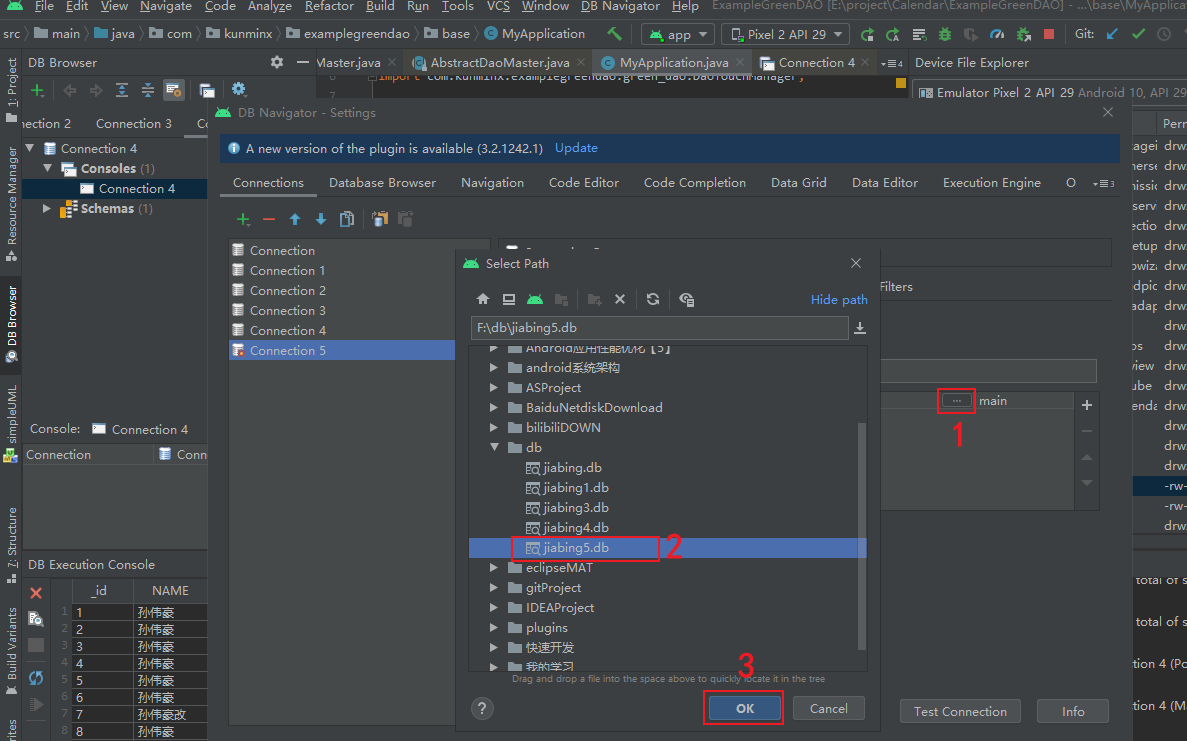1187x741 pixels.
Task: Click the green Android project icon in Select Path
Action: pos(534,299)
